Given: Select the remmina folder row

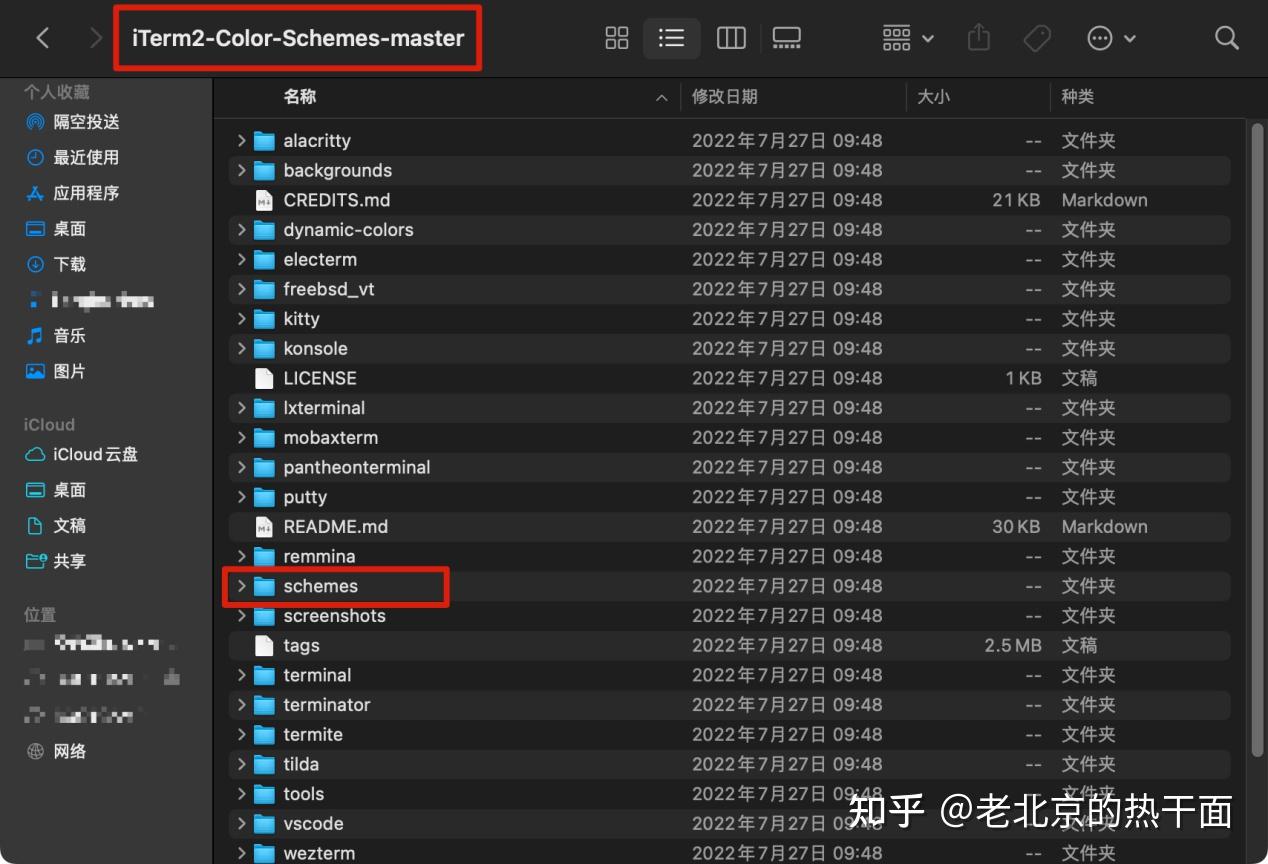Looking at the screenshot, I should click(729, 556).
